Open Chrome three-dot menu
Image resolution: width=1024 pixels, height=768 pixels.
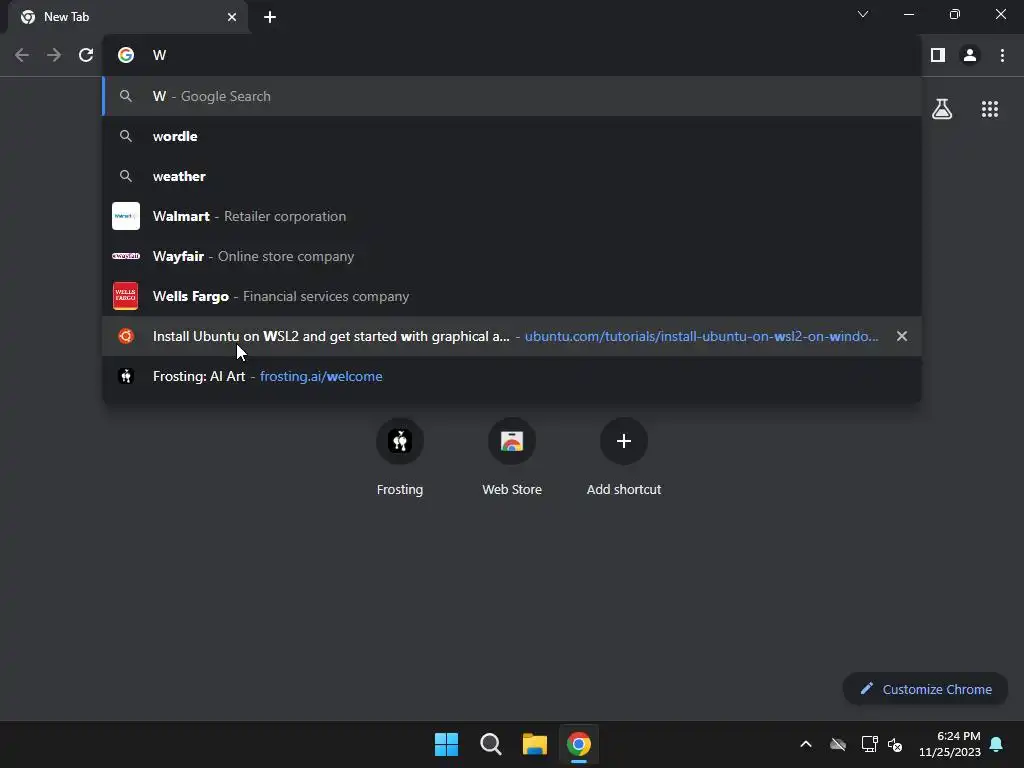pyautogui.click(x=1002, y=55)
